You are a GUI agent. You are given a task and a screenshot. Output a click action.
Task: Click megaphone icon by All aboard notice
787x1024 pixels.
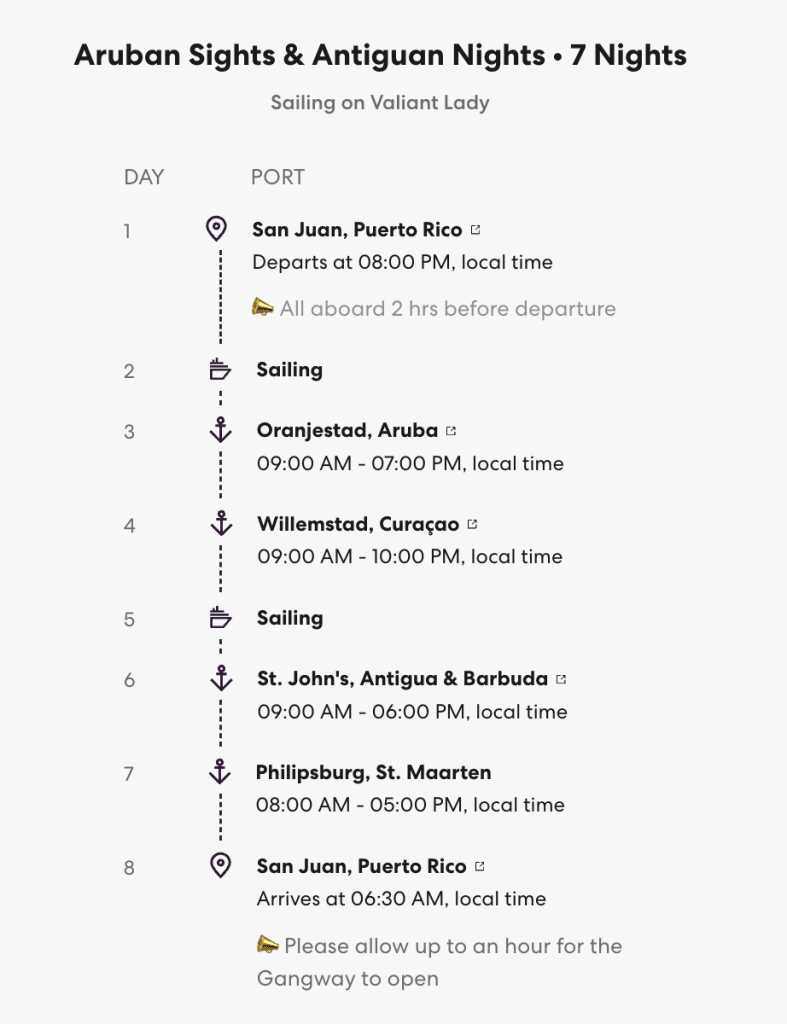(x=263, y=308)
